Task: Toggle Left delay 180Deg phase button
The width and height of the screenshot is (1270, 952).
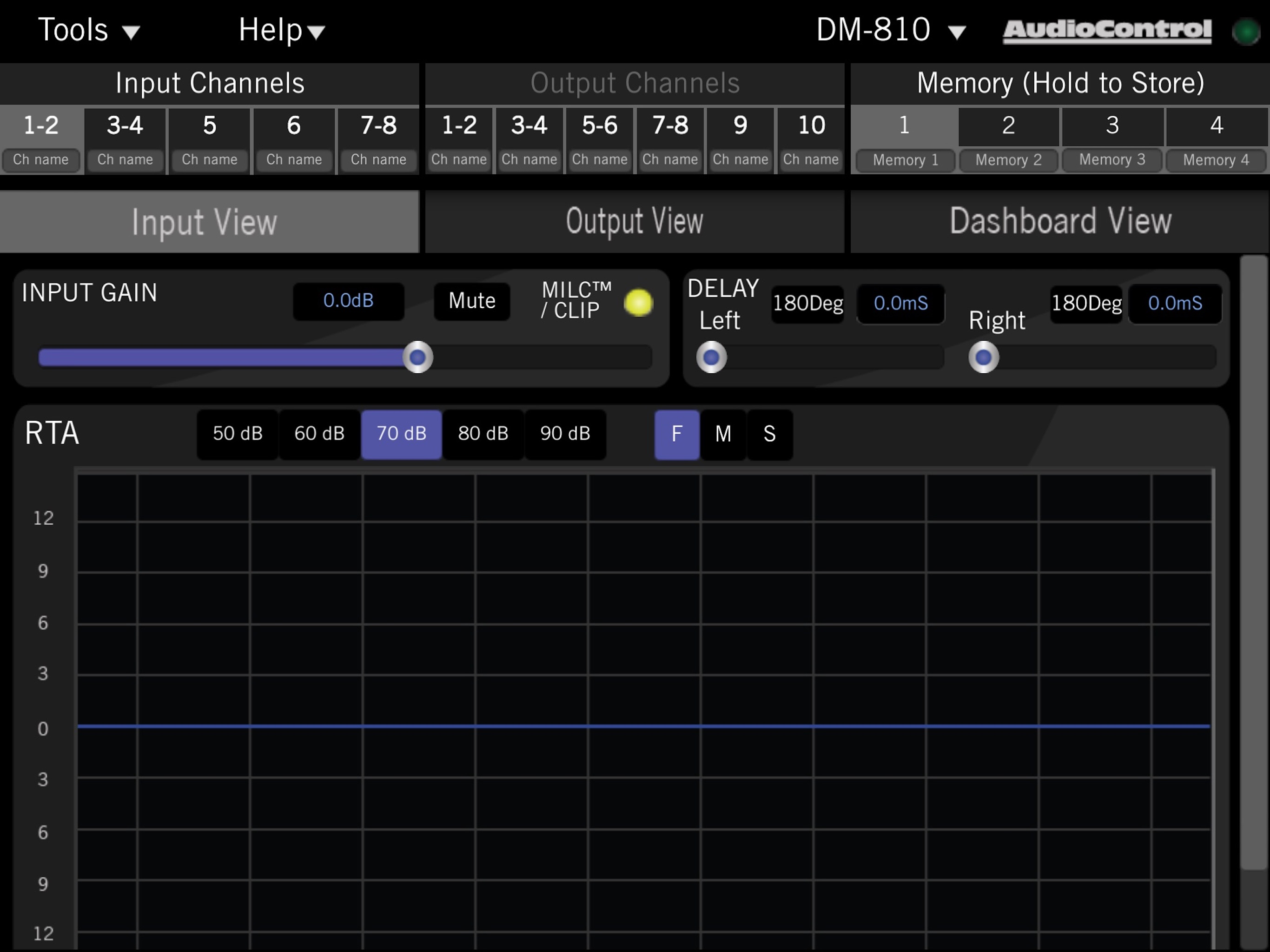Action: pos(807,303)
